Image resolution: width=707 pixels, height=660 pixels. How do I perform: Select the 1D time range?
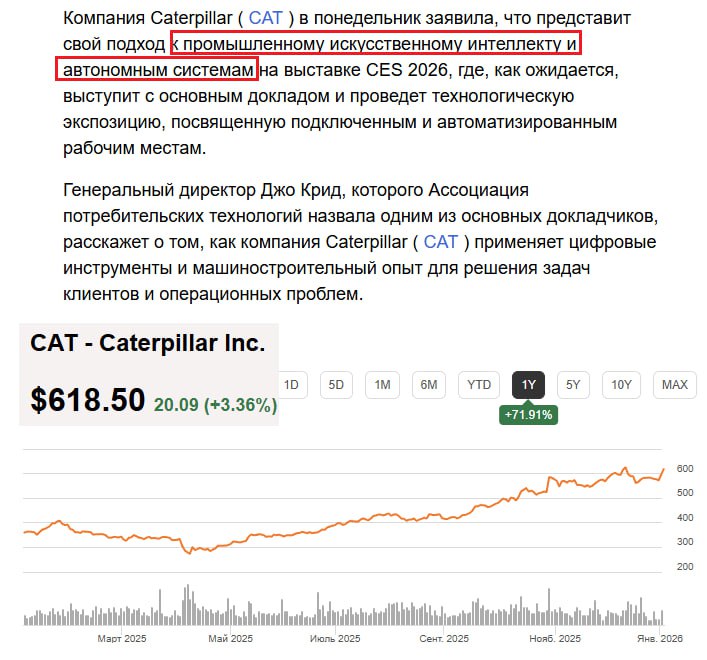point(292,385)
